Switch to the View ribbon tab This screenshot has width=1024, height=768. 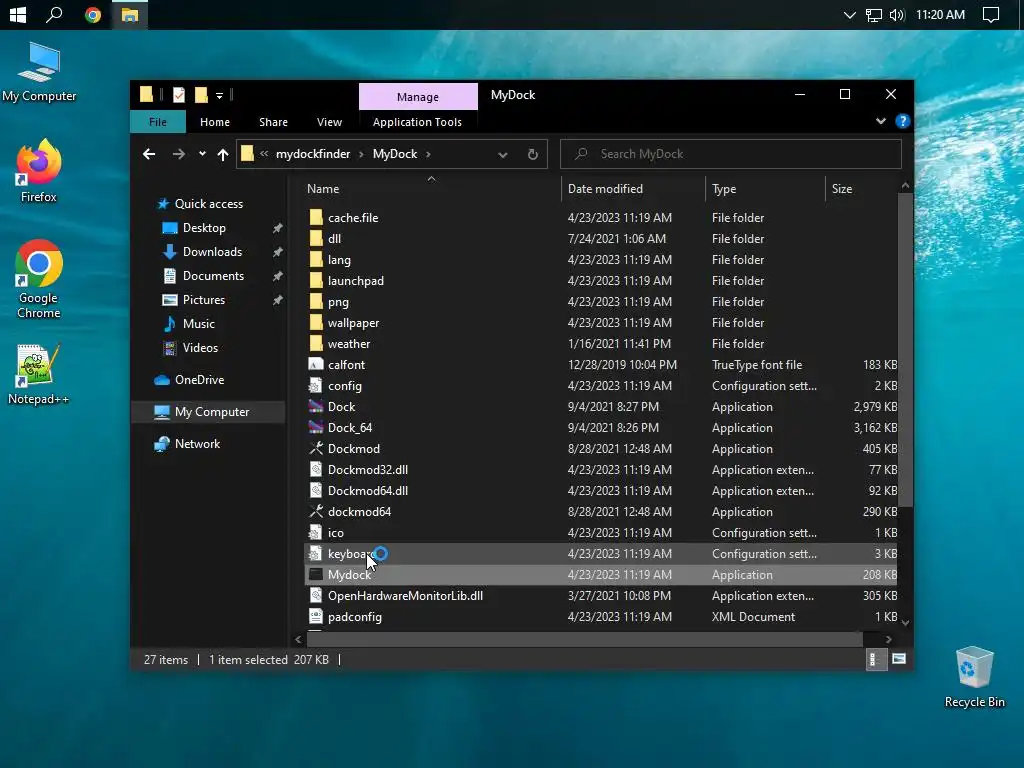click(x=329, y=122)
